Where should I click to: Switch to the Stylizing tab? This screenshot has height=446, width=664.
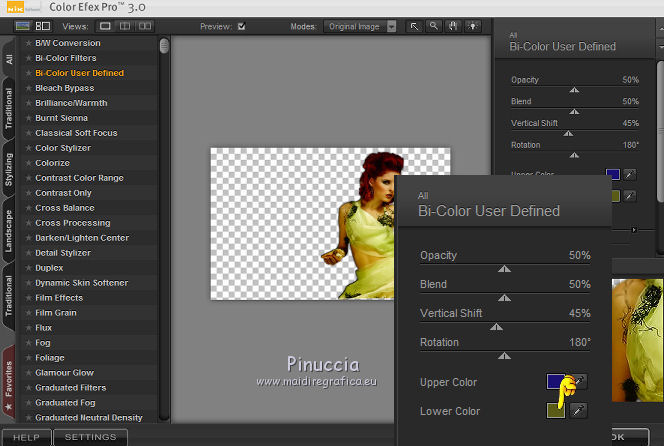pos(8,171)
